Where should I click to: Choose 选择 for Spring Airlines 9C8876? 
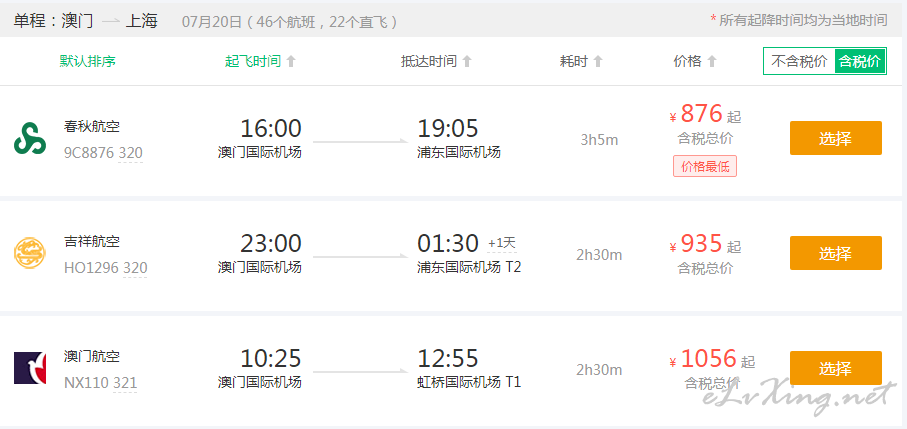(x=835, y=138)
